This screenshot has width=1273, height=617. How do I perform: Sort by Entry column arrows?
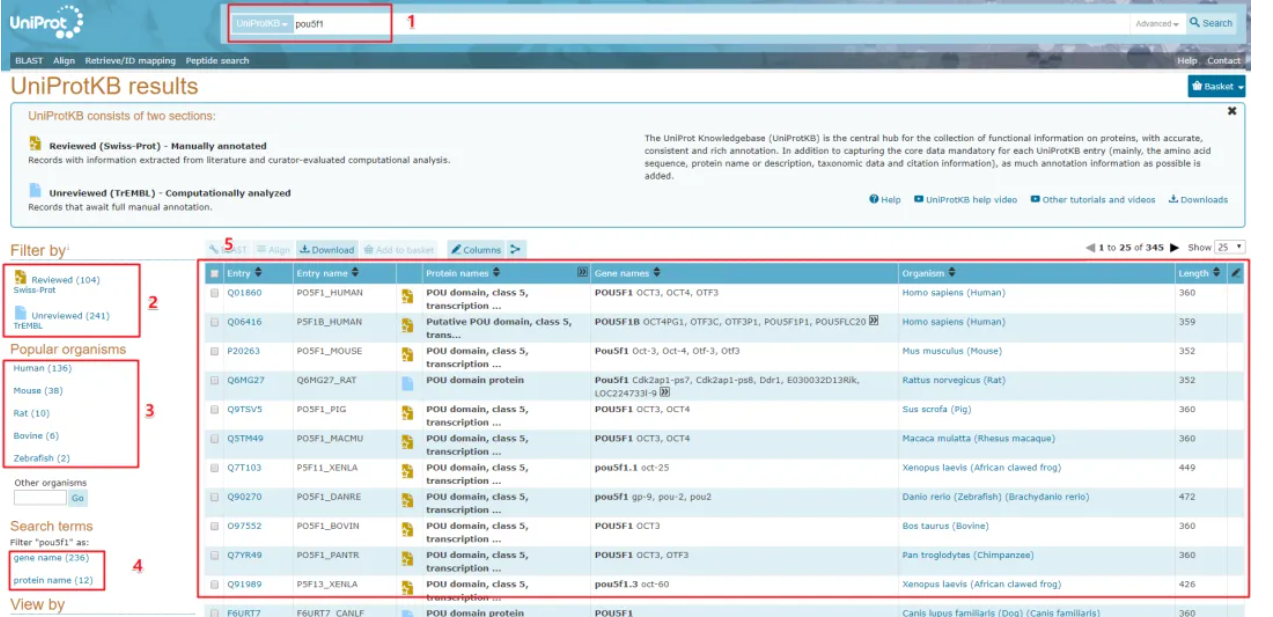click(x=258, y=273)
